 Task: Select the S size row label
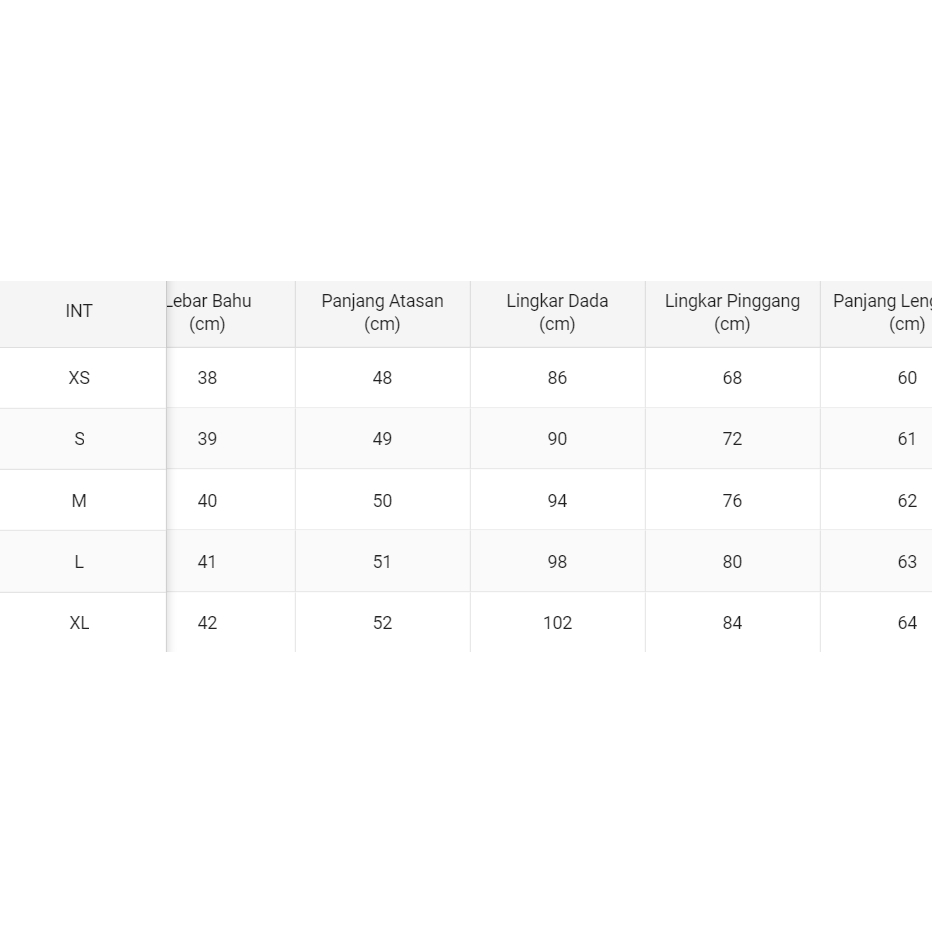(79, 439)
